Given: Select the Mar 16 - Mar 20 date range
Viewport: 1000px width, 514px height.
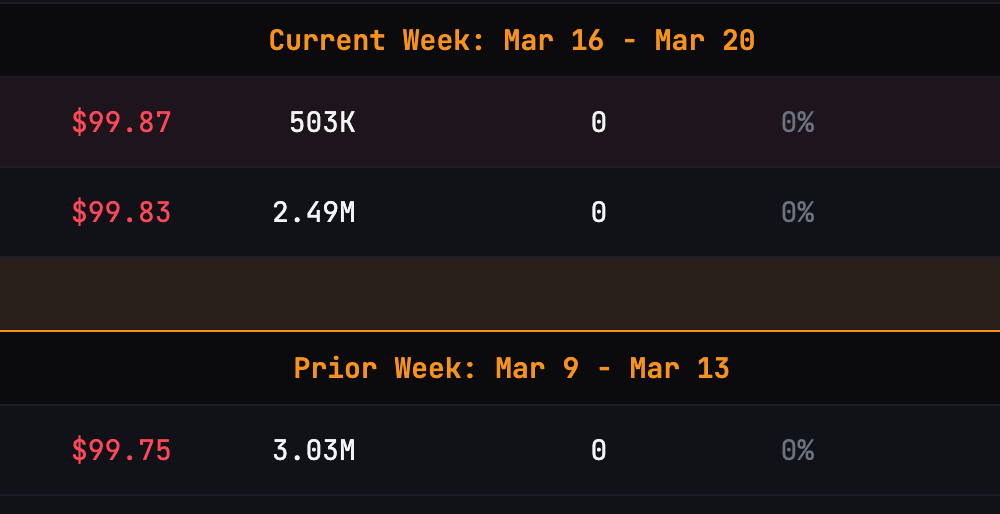Looking at the screenshot, I should (629, 41).
